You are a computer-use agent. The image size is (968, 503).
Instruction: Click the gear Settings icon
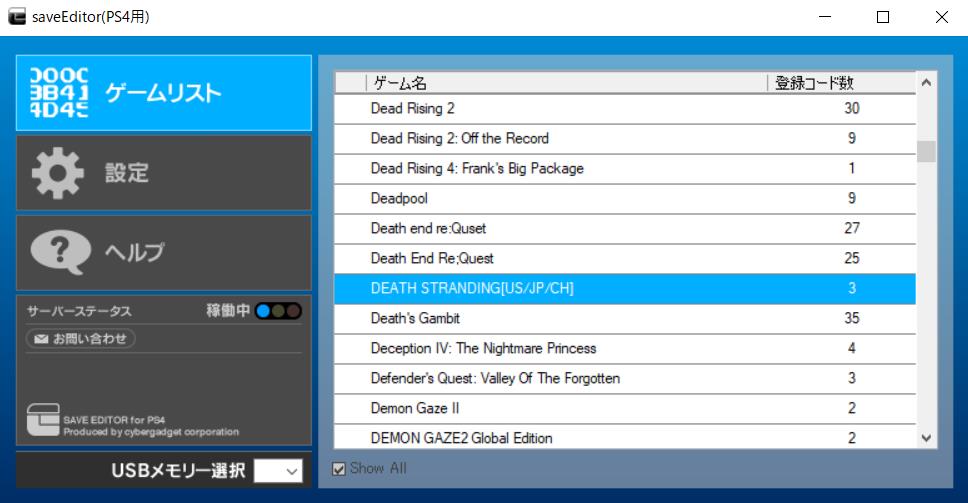(x=58, y=173)
